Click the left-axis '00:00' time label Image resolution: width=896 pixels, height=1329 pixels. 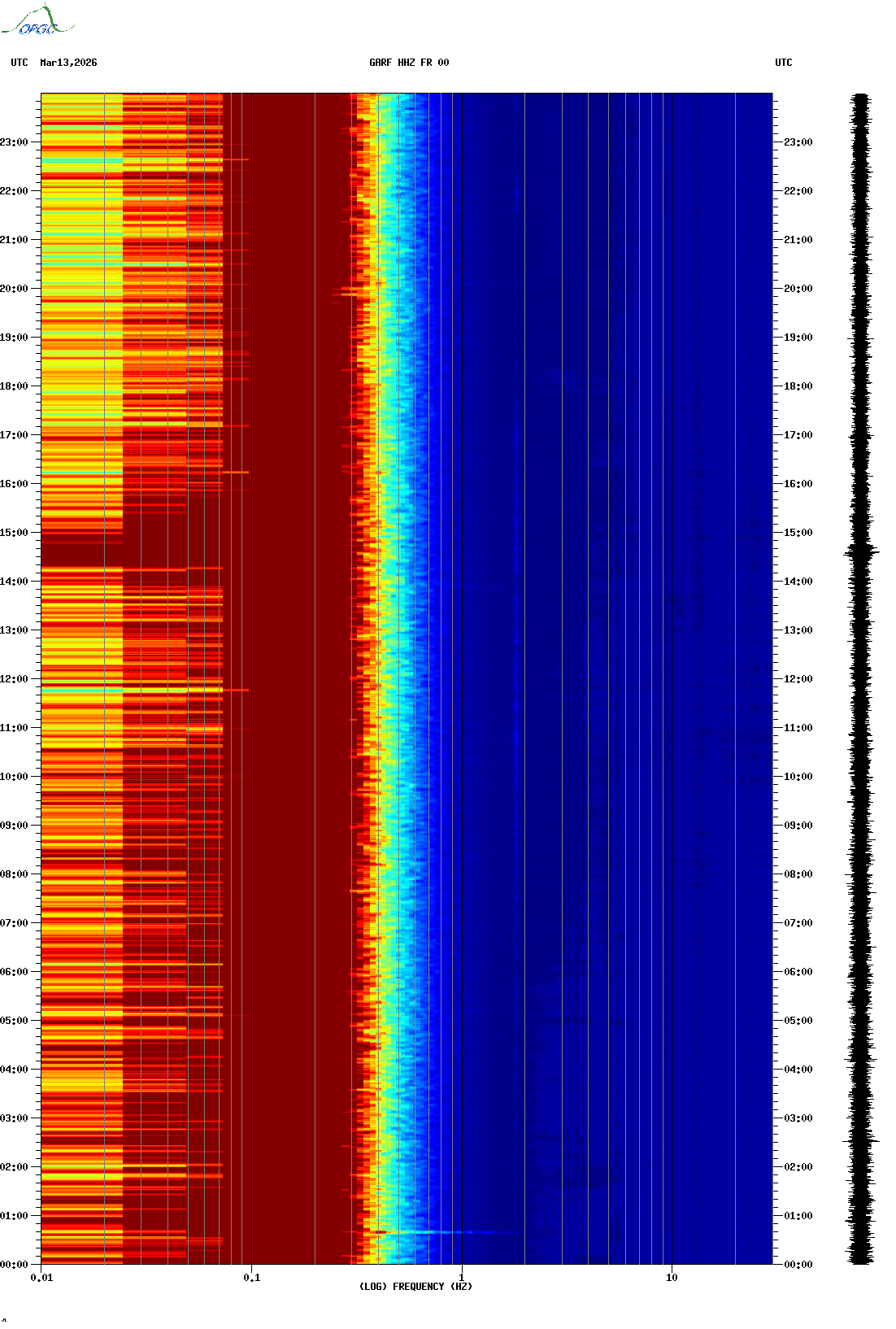click(x=14, y=1265)
